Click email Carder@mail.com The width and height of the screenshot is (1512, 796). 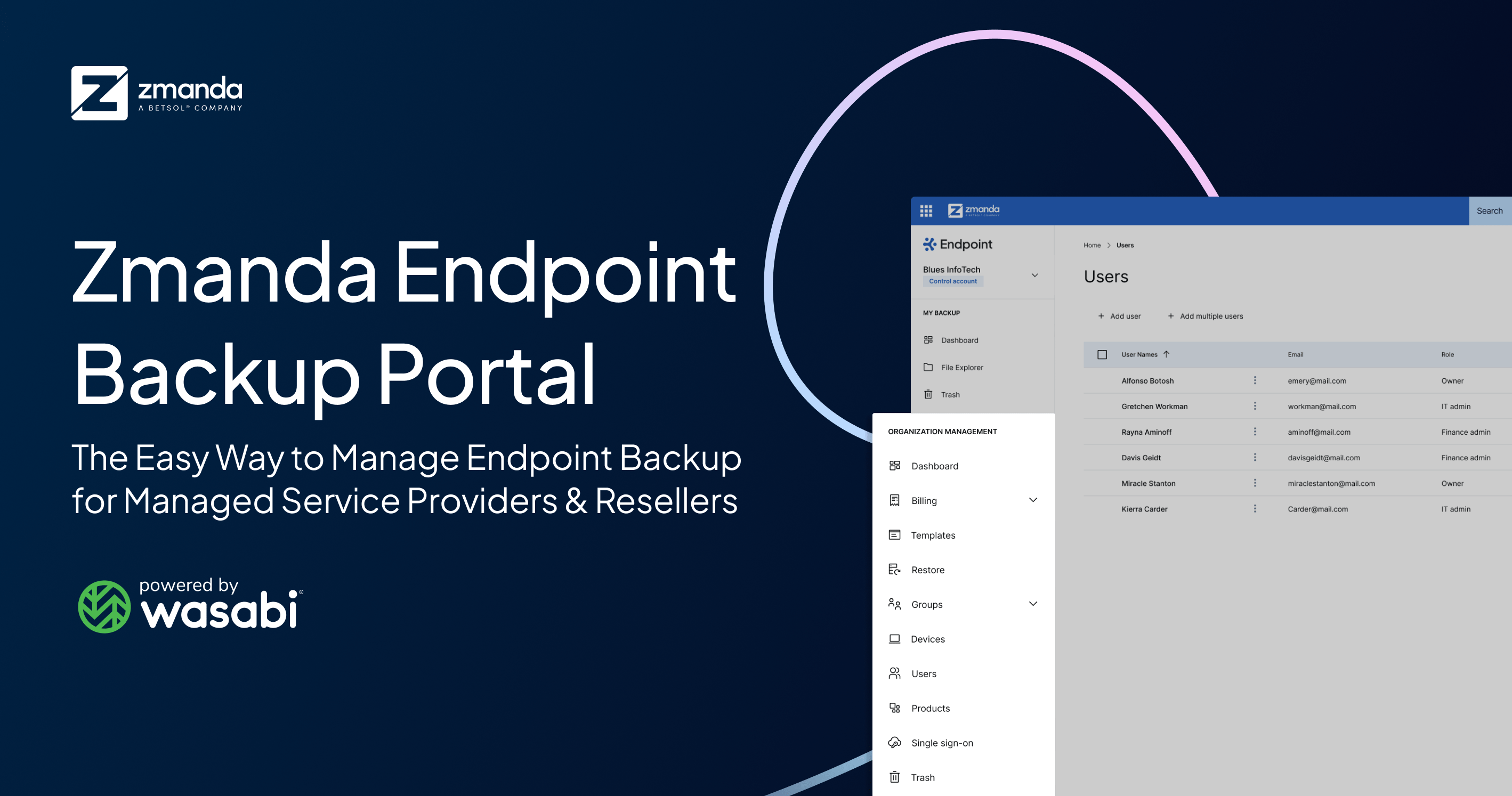tap(1317, 509)
